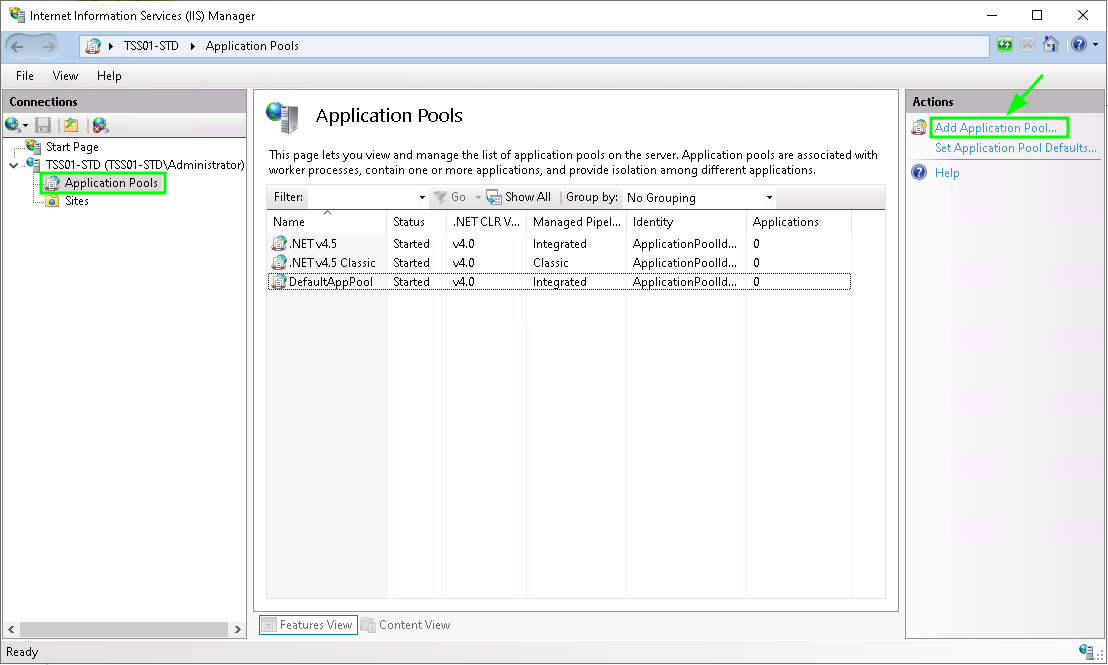
Task: Open dropdown next to Create Connection icon
Action: tap(25, 126)
